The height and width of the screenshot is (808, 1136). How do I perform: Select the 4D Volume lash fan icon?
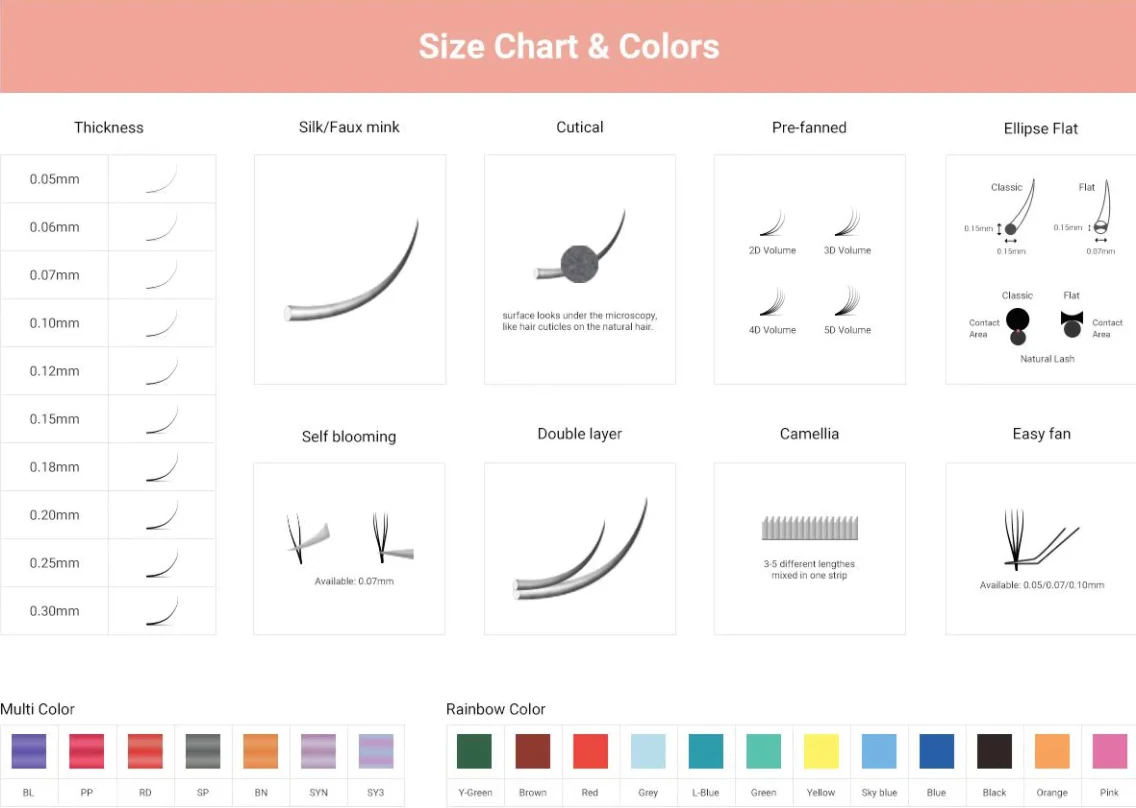pyautogui.click(x=772, y=302)
